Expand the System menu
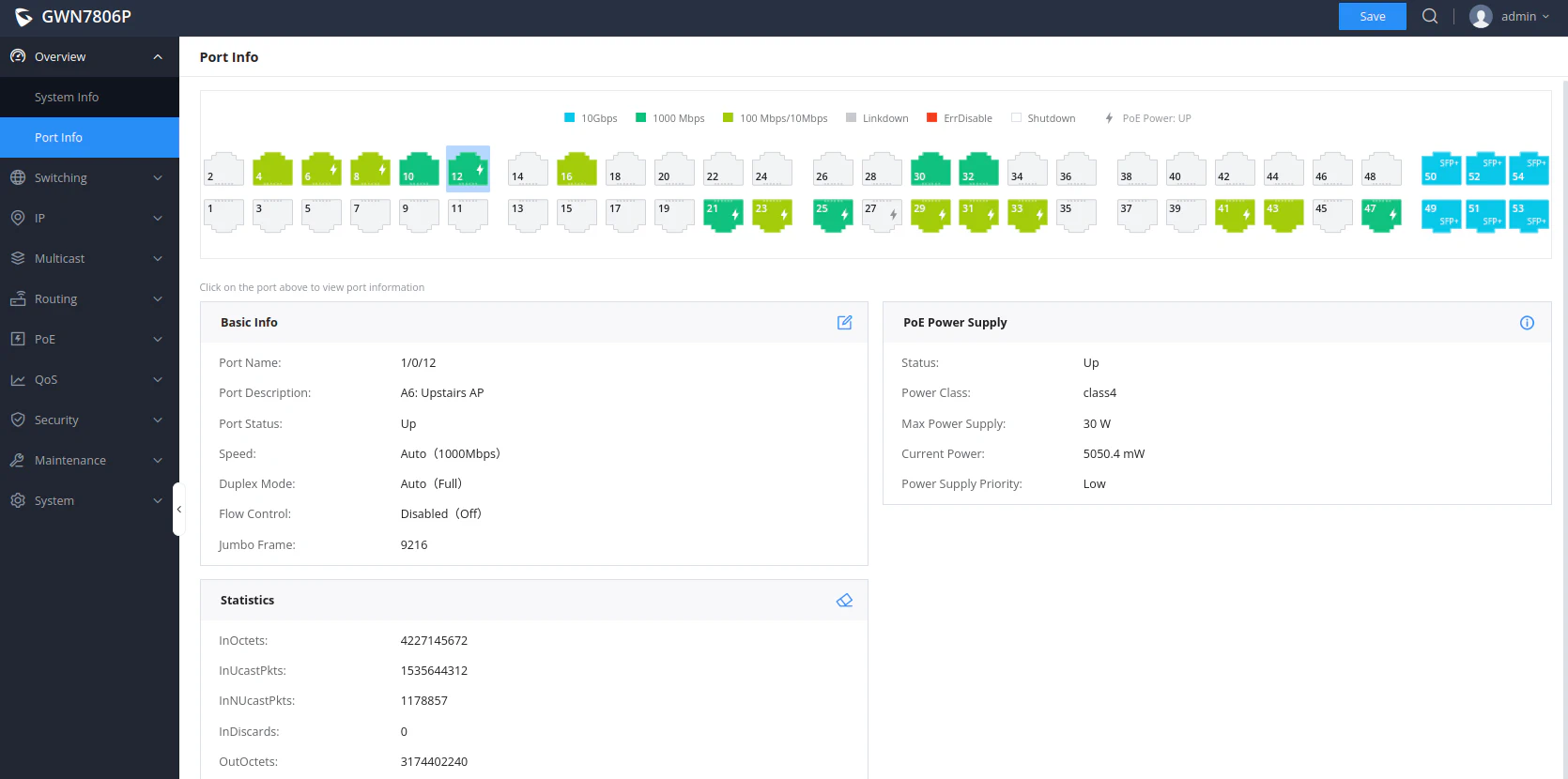This screenshot has width=1568, height=779. click(89, 500)
